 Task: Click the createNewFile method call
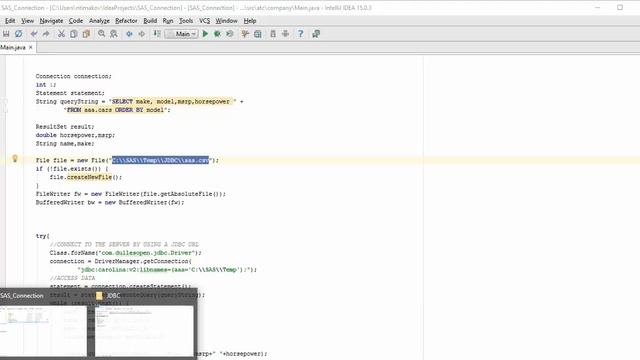pyautogui.click(x=89, y=177)
